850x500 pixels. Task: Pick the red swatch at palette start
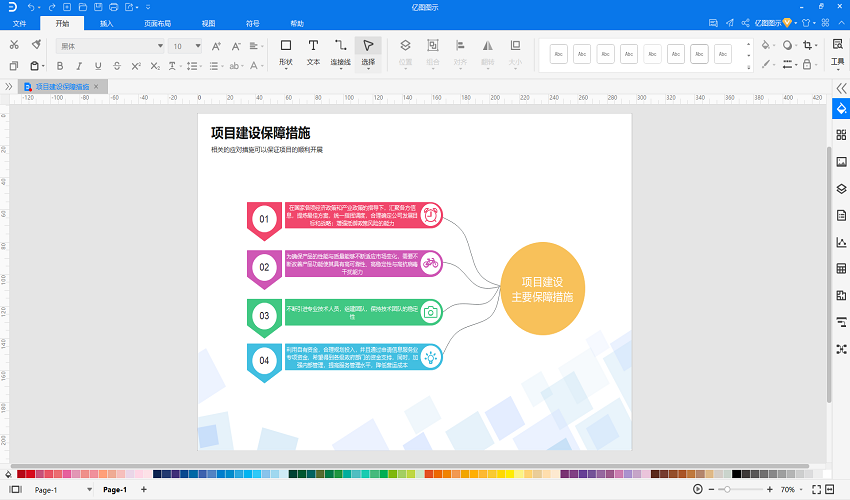point(21,474)
